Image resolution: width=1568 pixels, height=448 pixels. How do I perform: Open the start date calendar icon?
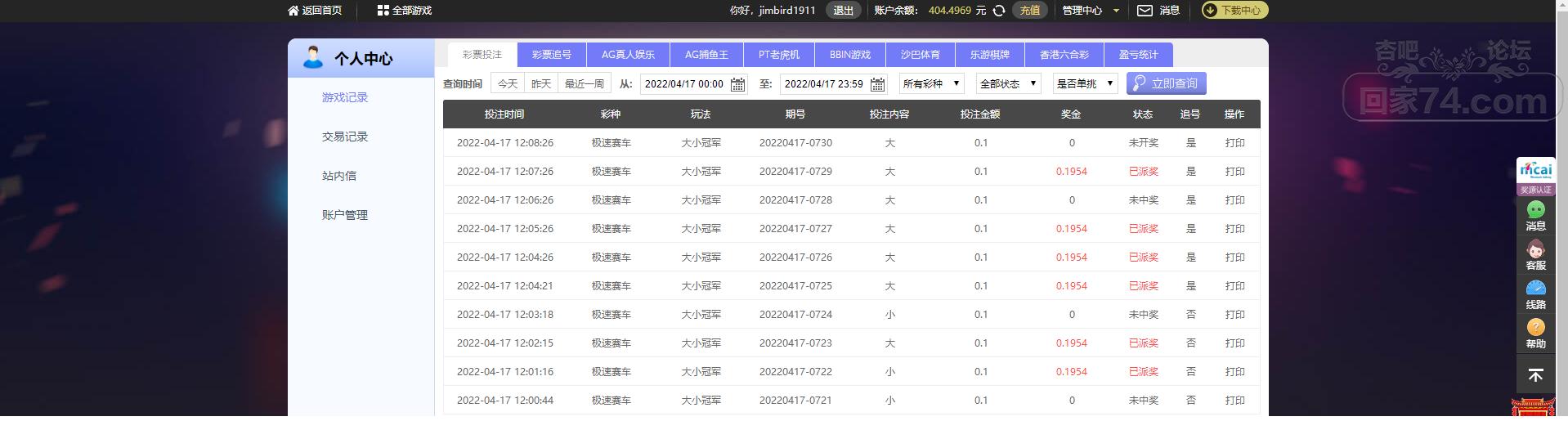coord(738,84)
